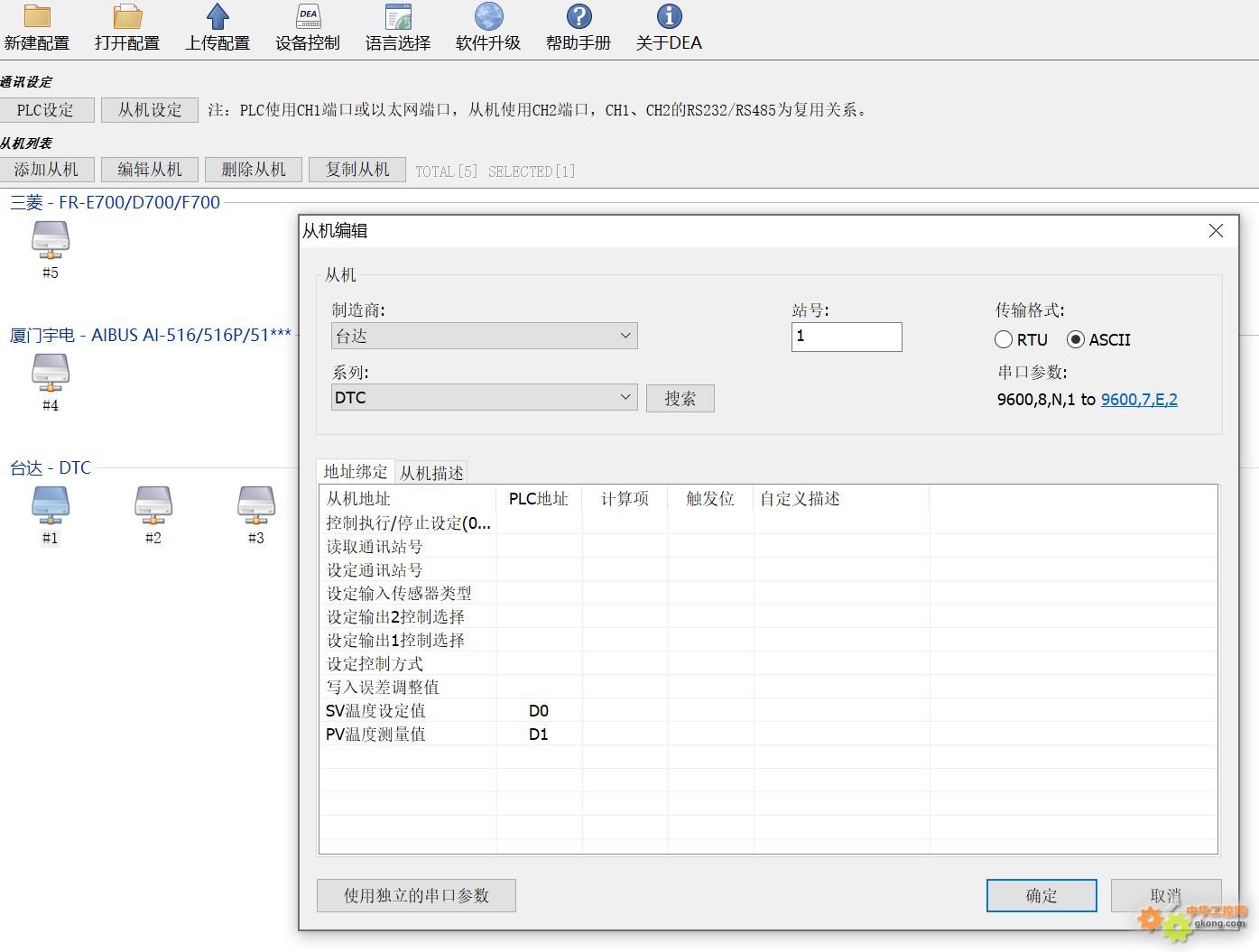Click the 上传配置 upload arrow icon
Image resolution: width=1259 pixels, height=952 pixels.
[x=218, y=16]
